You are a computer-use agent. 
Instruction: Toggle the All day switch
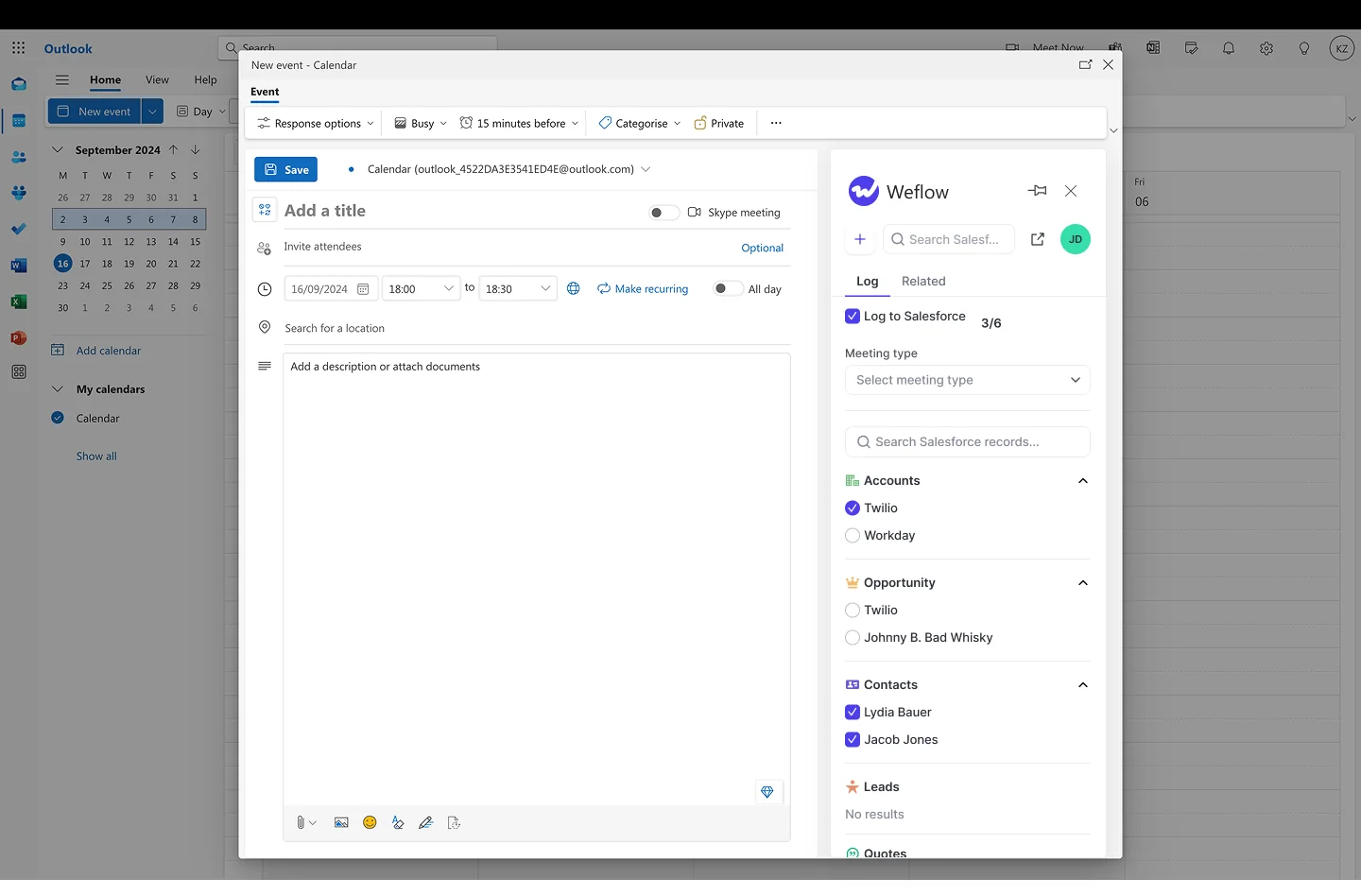click(728, 288)
